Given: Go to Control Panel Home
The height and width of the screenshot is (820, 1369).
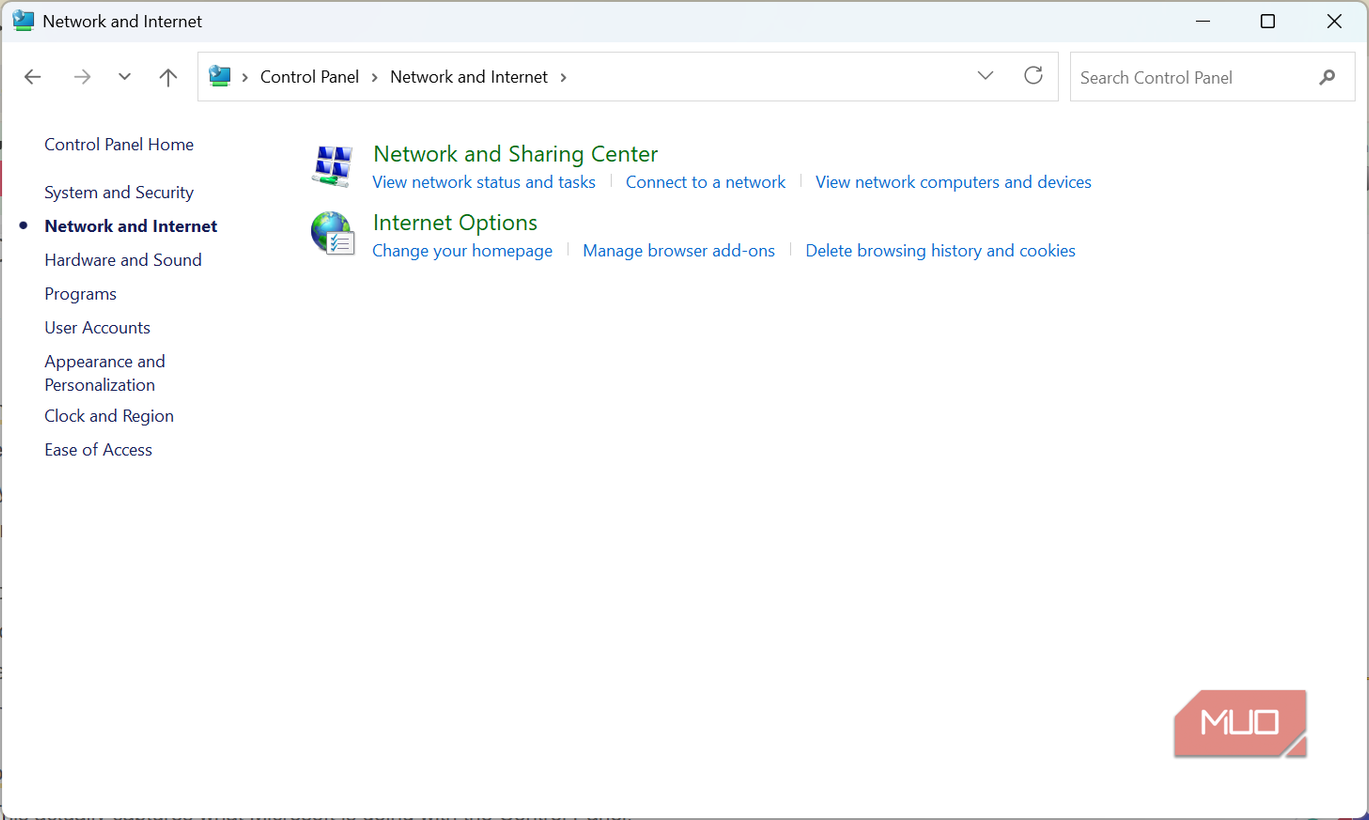Looking at the screenshot, I should (x=119, y=145).
